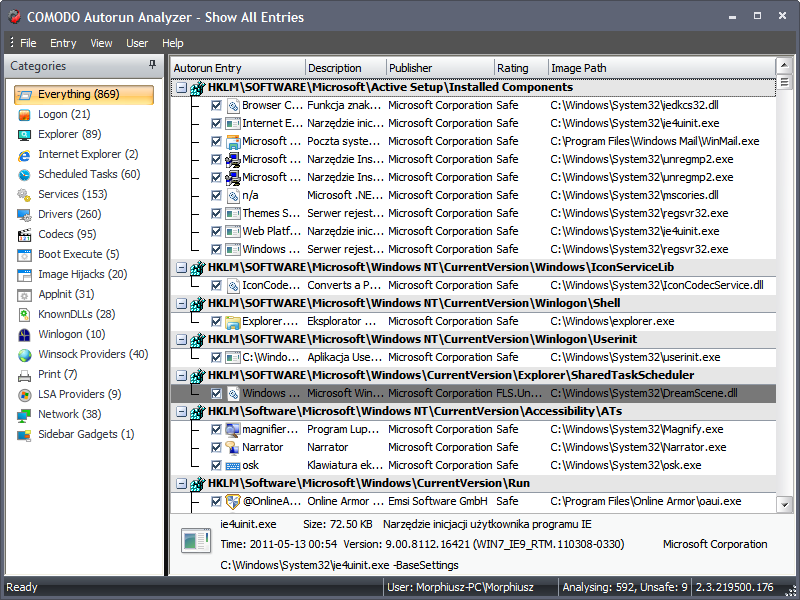The width and height of the screenshot is (800, 600).
Task: Collapse the Accessibility\ATs registry group
Action: click(x=181, y=412)
